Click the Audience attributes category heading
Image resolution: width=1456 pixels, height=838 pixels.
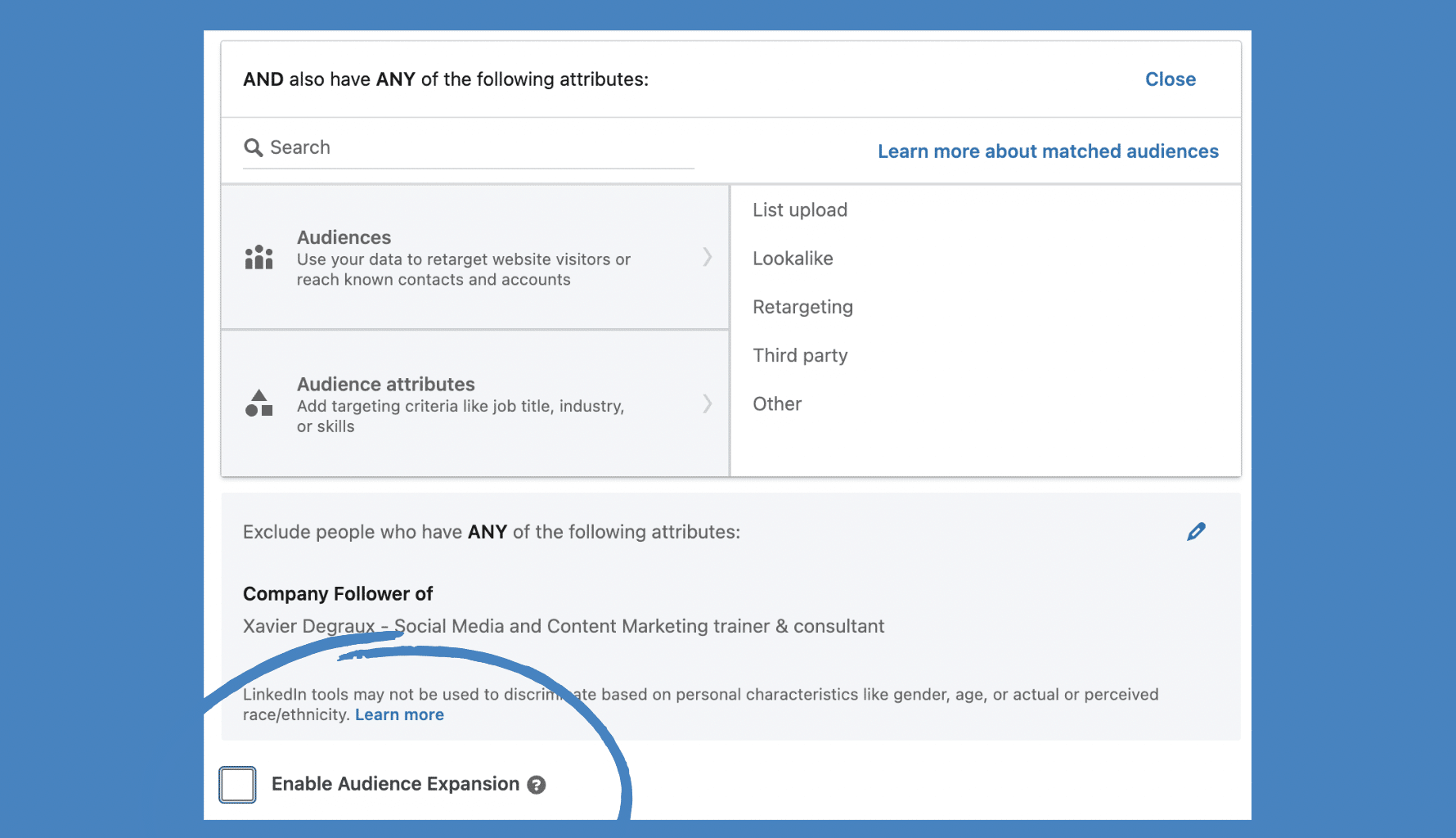click(x=385, y=385)
